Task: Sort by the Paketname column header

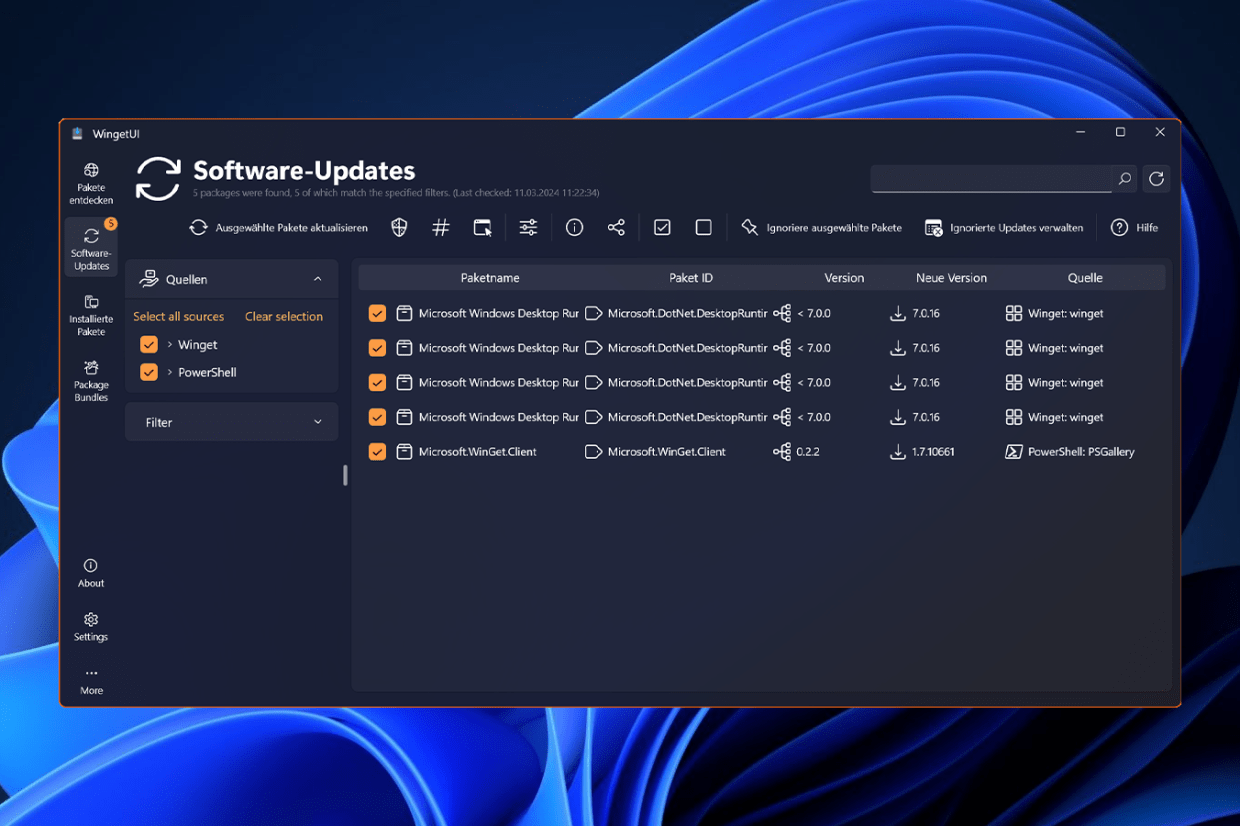Action: 490,278
